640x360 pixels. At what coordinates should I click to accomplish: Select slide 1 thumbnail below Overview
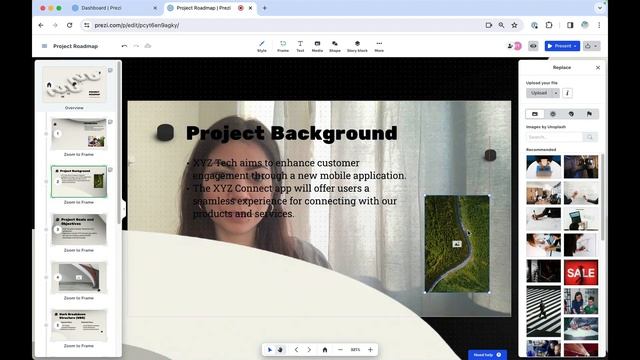click(79, 134)
